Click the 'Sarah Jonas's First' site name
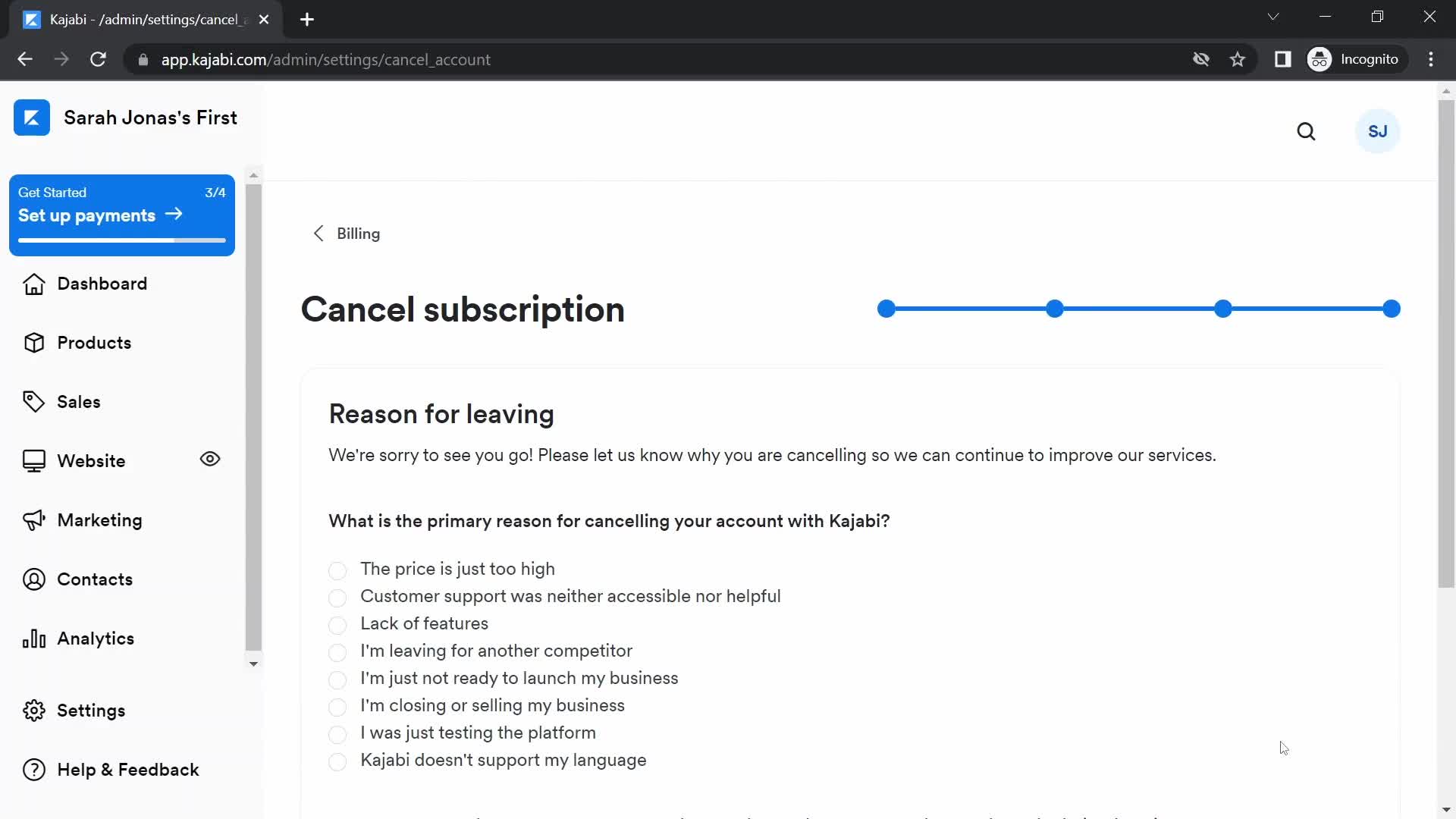The width and height of the screenshot is (1456, 819). click(x=150, y=118)
